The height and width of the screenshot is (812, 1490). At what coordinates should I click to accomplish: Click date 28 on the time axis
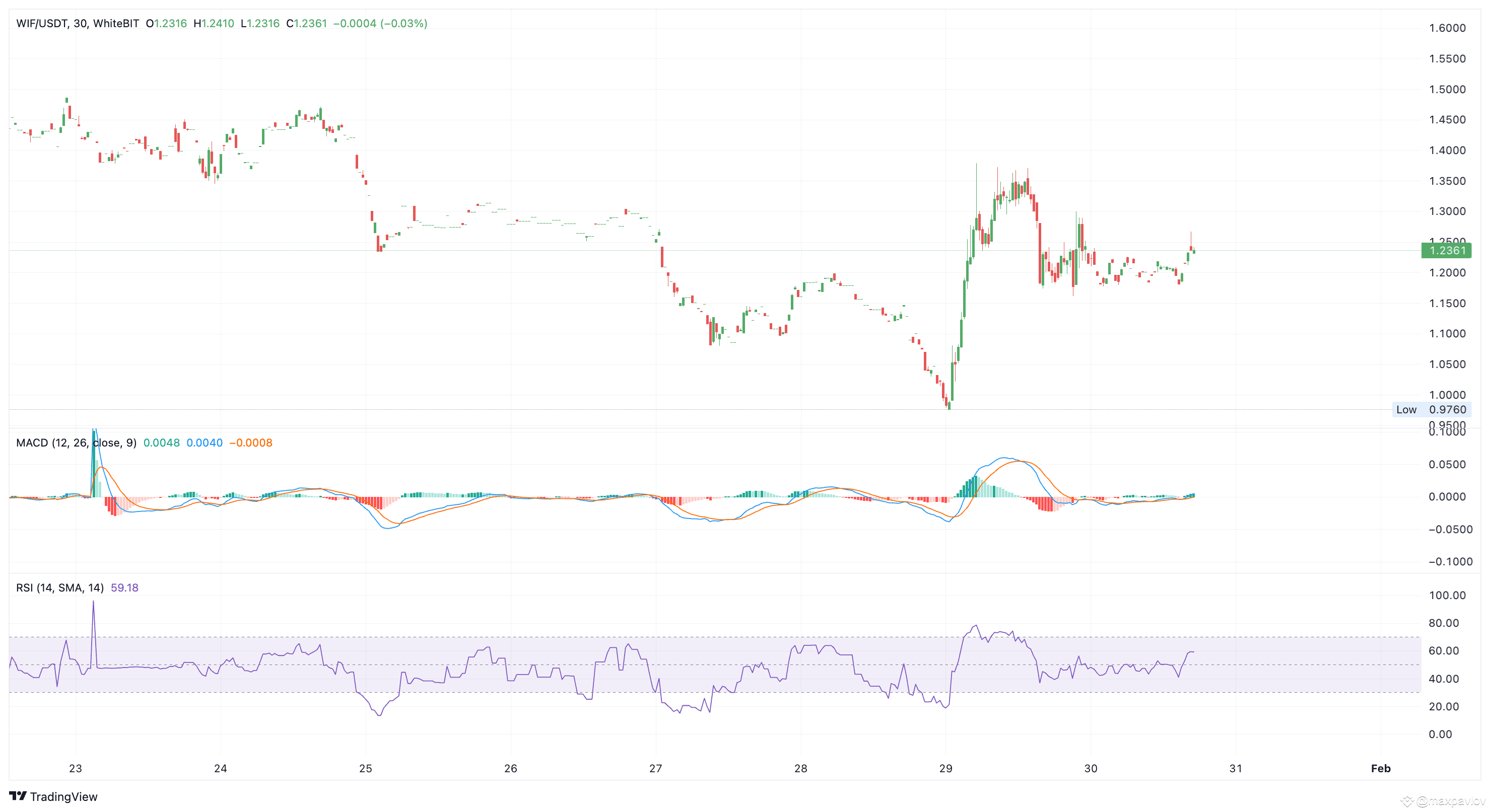pyautogui.click(x=800, y=769)
